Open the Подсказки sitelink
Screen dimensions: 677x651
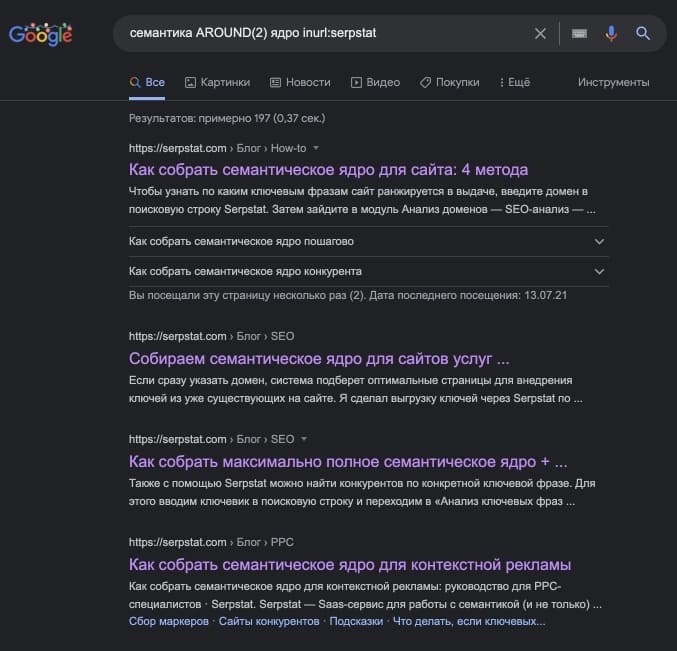[x=356, y=621]
